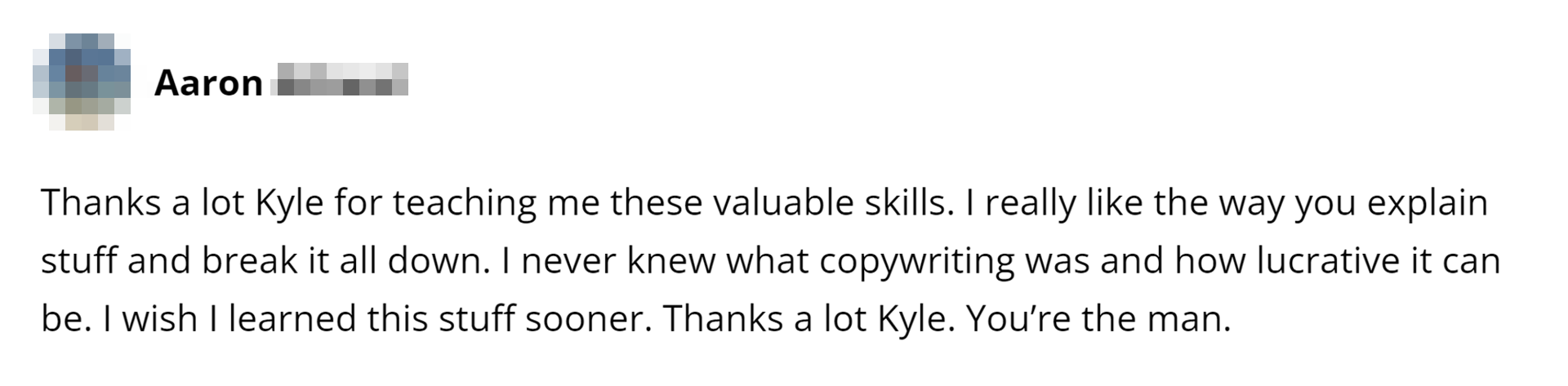Click the word "skills" in the first line

pos(908,203)
